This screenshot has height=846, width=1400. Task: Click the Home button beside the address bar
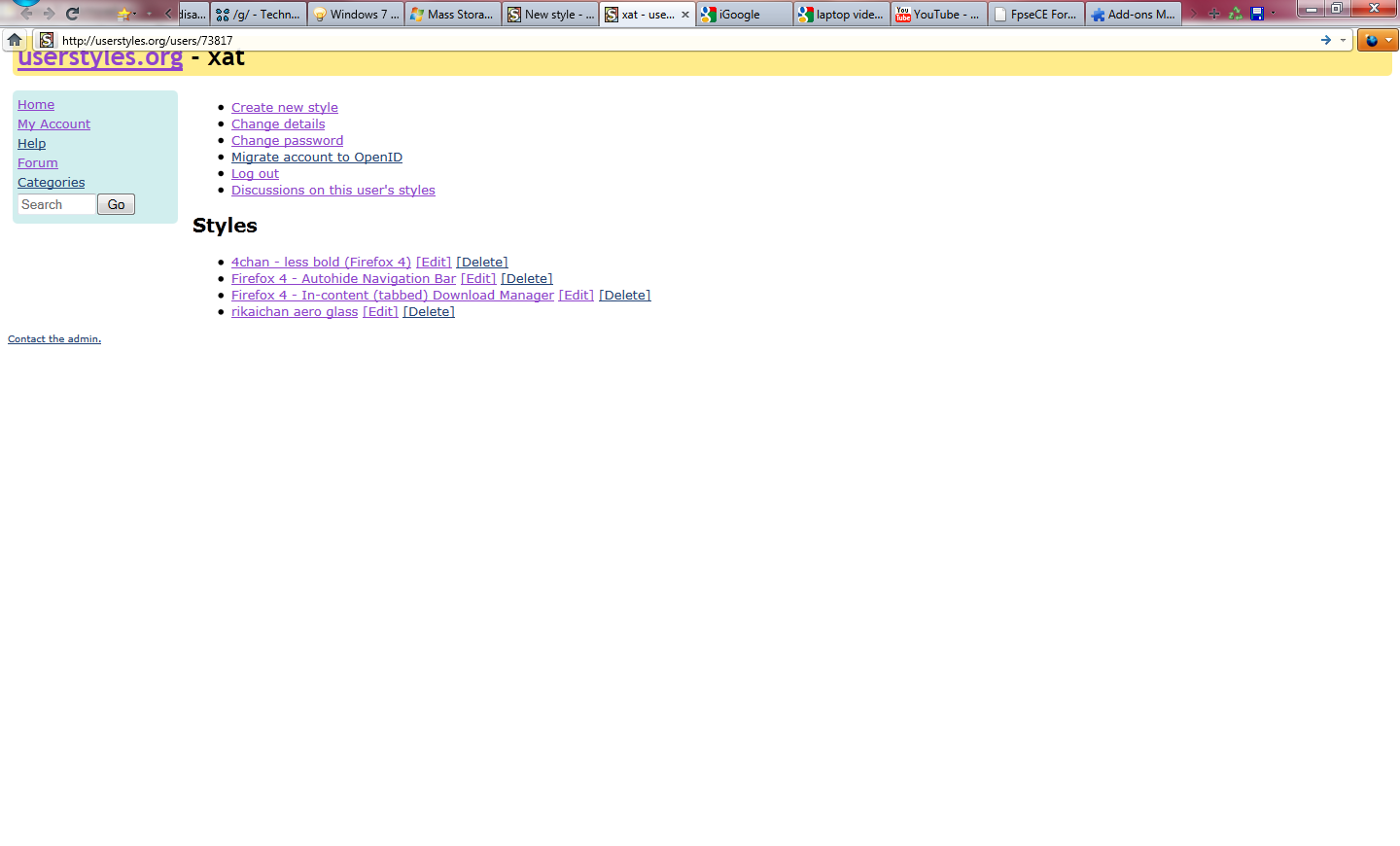[x=15, y=40]
